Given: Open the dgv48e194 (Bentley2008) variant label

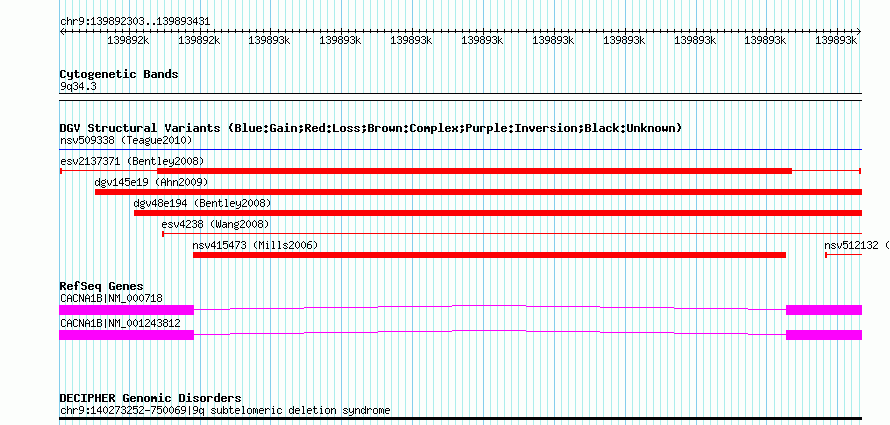Looking at the screenshot, I should [x=202, y=203].
